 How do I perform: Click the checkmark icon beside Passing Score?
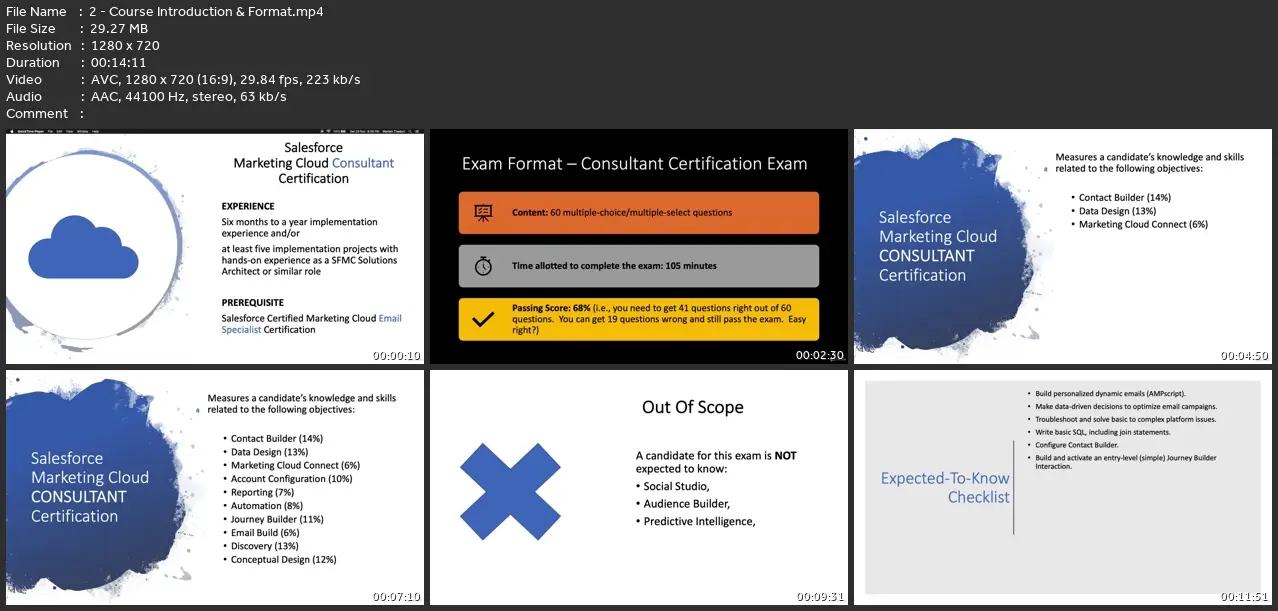[483, 319]
